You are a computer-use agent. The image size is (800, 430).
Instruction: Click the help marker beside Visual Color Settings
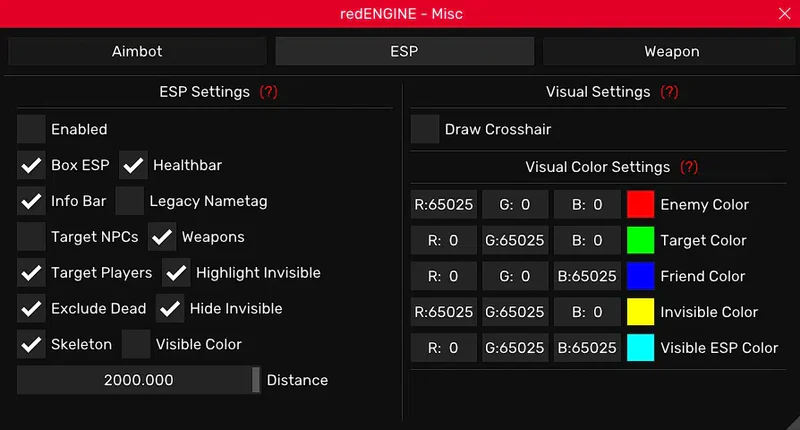[689, 167]
